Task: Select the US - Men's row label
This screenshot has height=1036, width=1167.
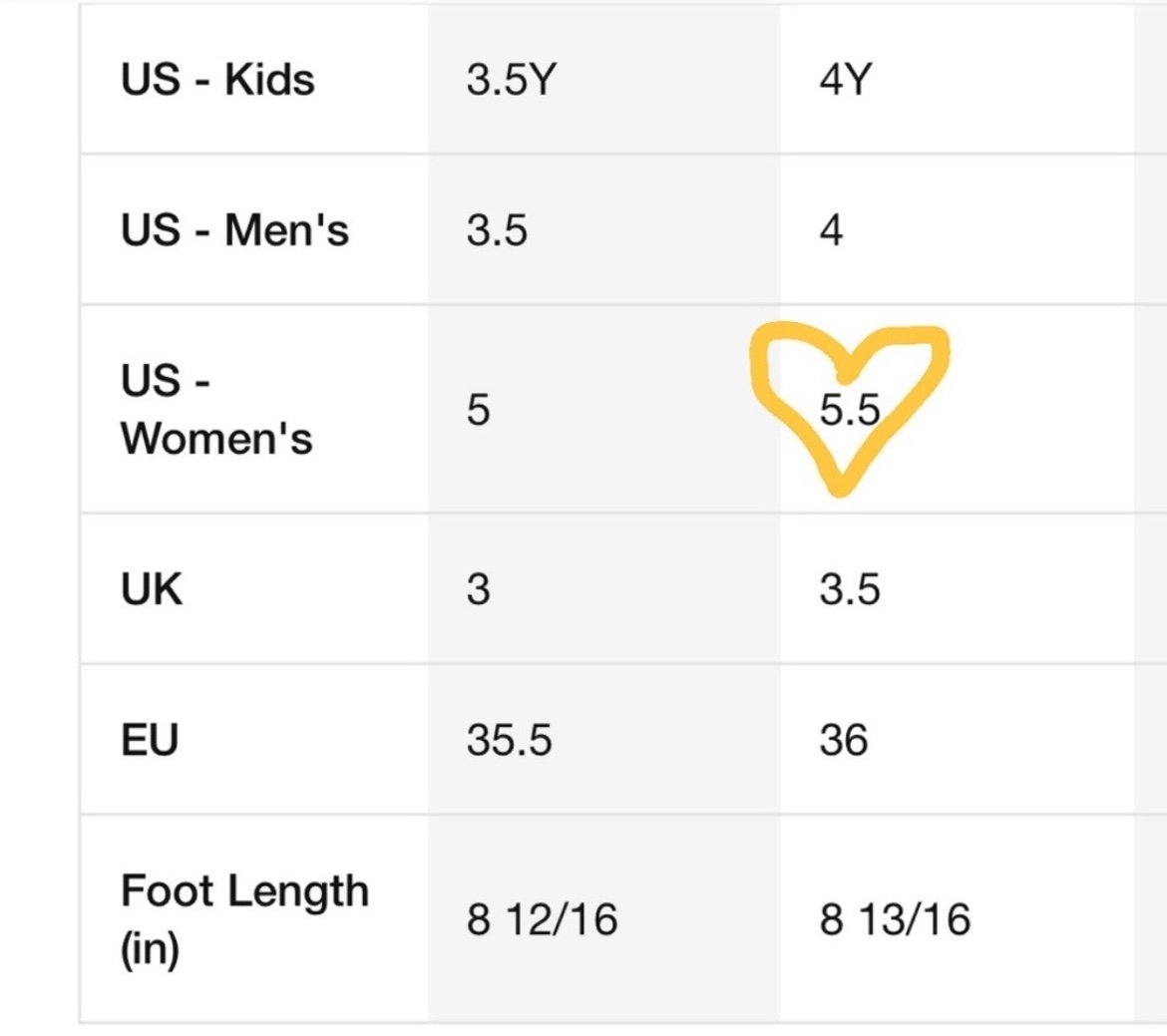Action: click(234, 229)
